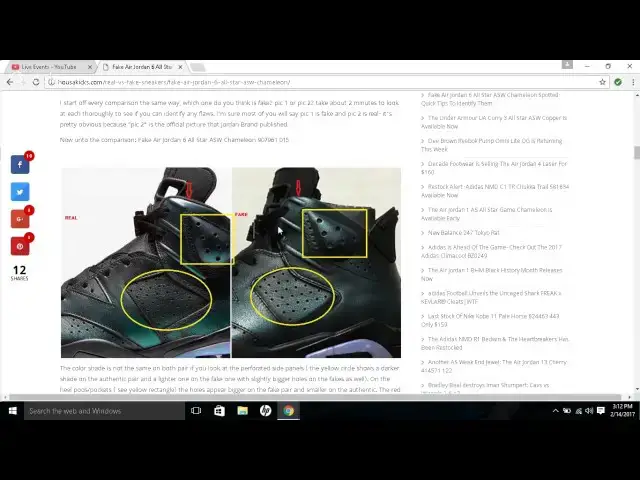Bookmark this page with the star icon
The image size is (640, 480).
(x=602, y=82)
